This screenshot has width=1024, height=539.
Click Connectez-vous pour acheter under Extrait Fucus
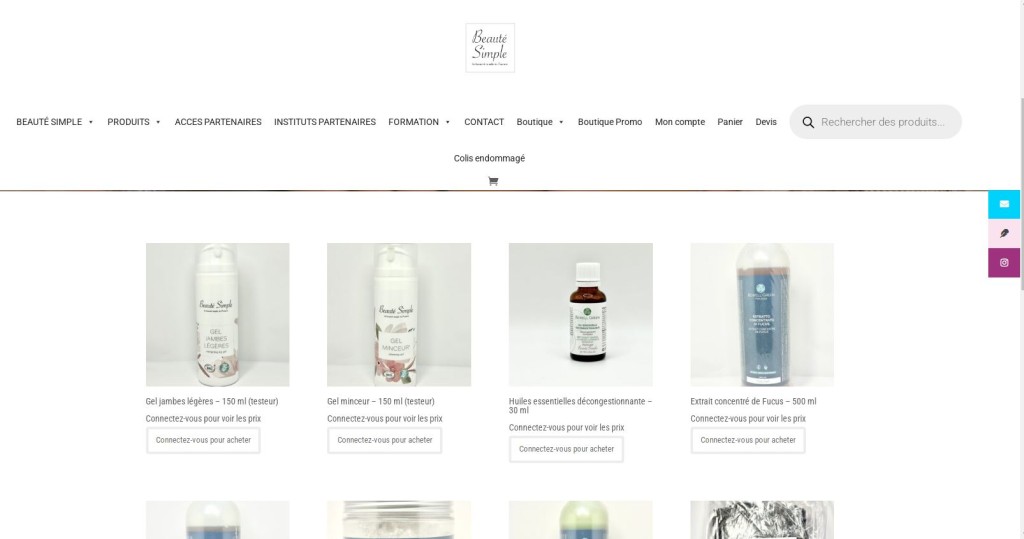pyautogui.click(x=748, y=440)
